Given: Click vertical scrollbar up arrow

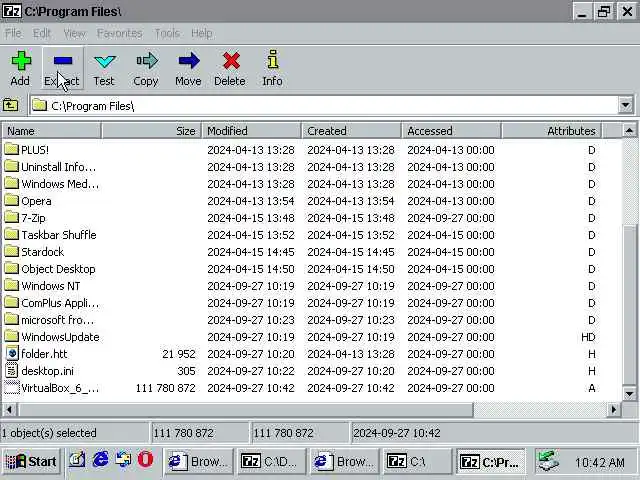Looking at the screenshot, I should click(x=629, y=131).
